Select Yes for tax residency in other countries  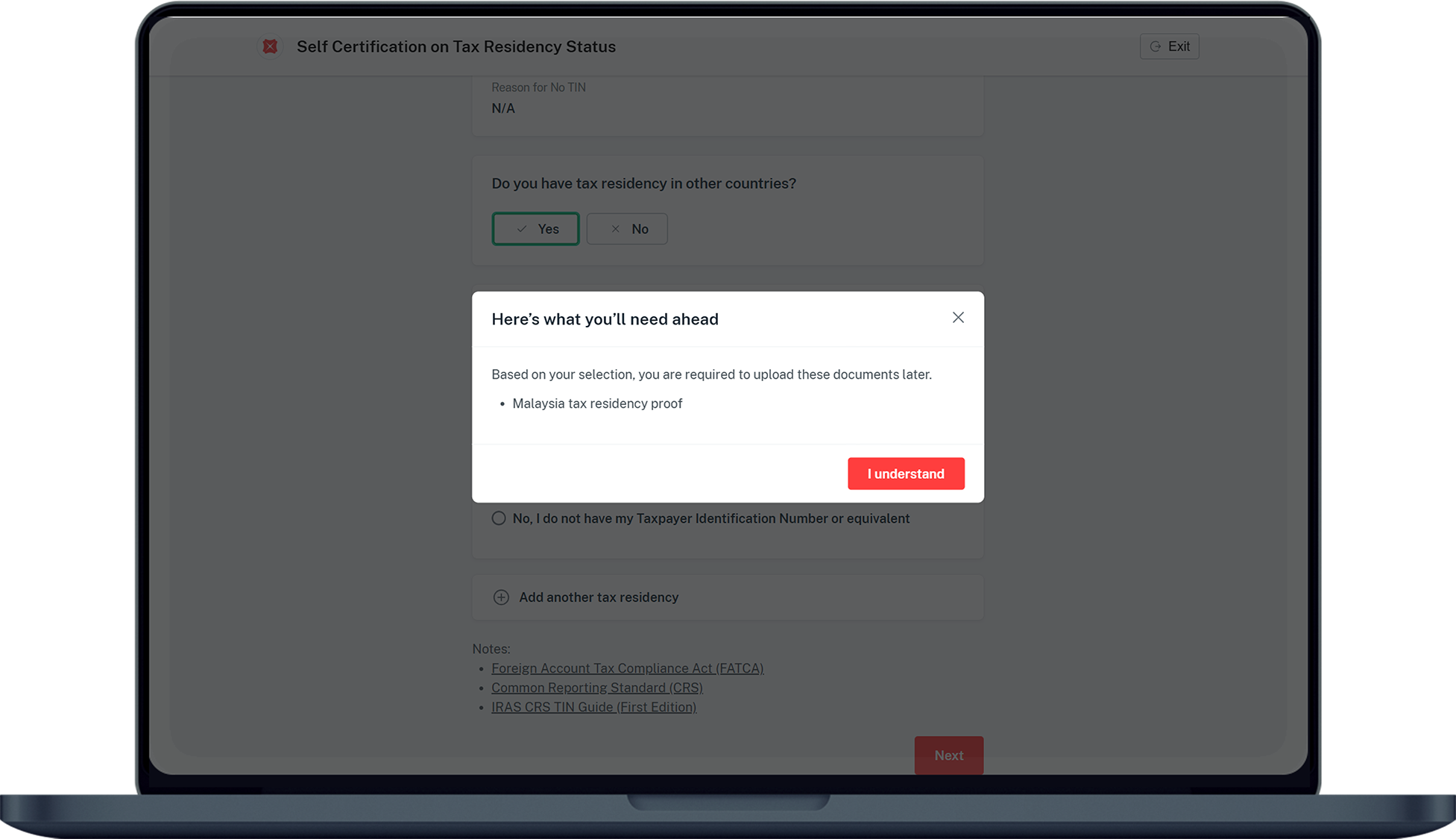pyautogui.click(x=535, y=229)
